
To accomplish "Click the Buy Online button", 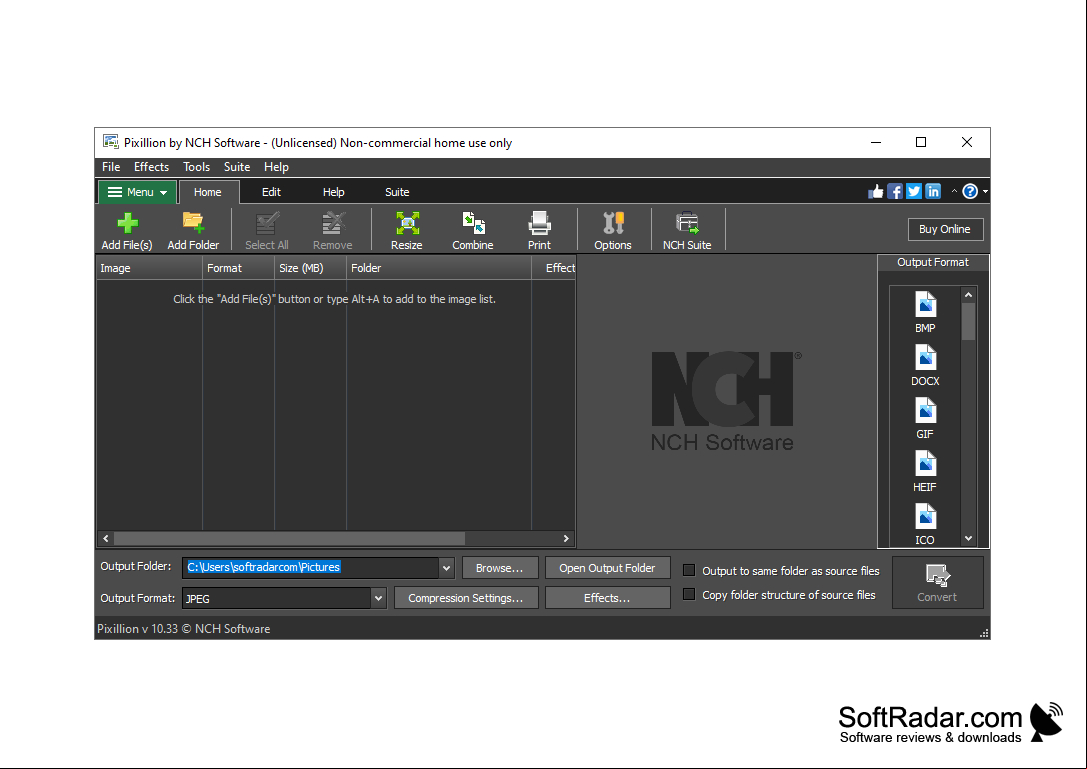I will point(945,229).
